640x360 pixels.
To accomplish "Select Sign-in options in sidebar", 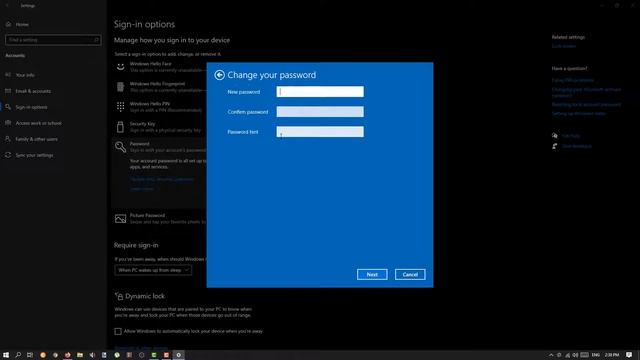I will [x=31, y=107].
